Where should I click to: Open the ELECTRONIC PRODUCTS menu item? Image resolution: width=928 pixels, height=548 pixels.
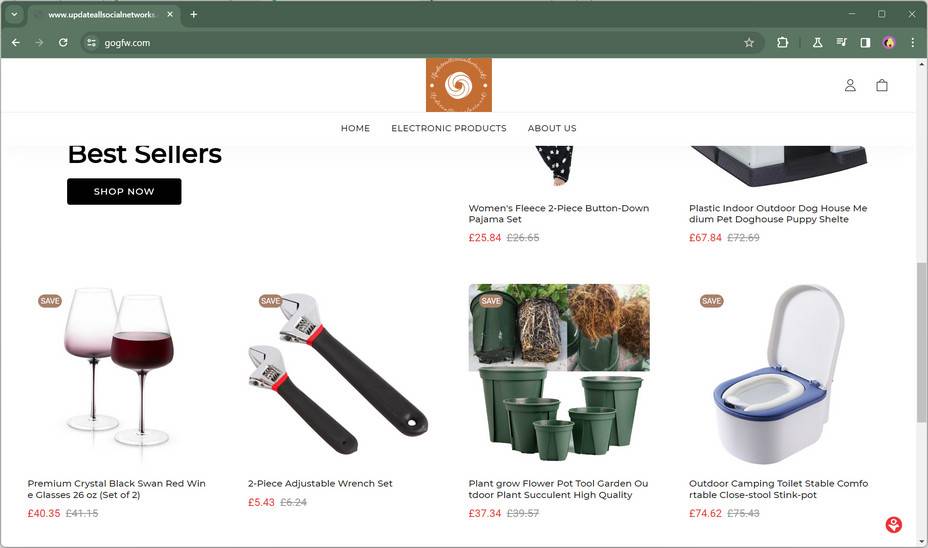click(x=449, y=128)
